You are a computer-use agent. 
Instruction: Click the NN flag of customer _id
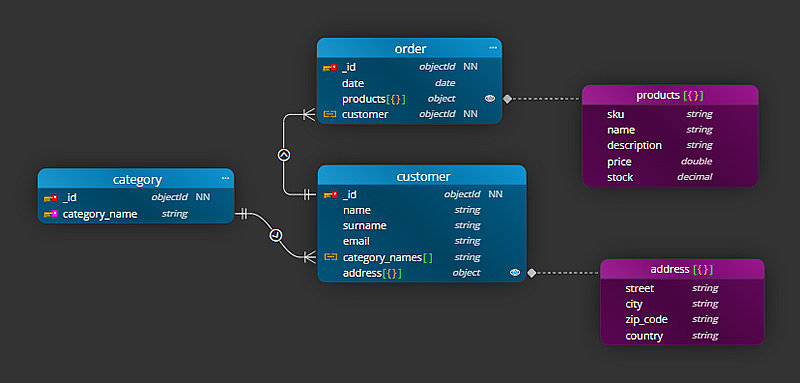click(x=495, y=194)
